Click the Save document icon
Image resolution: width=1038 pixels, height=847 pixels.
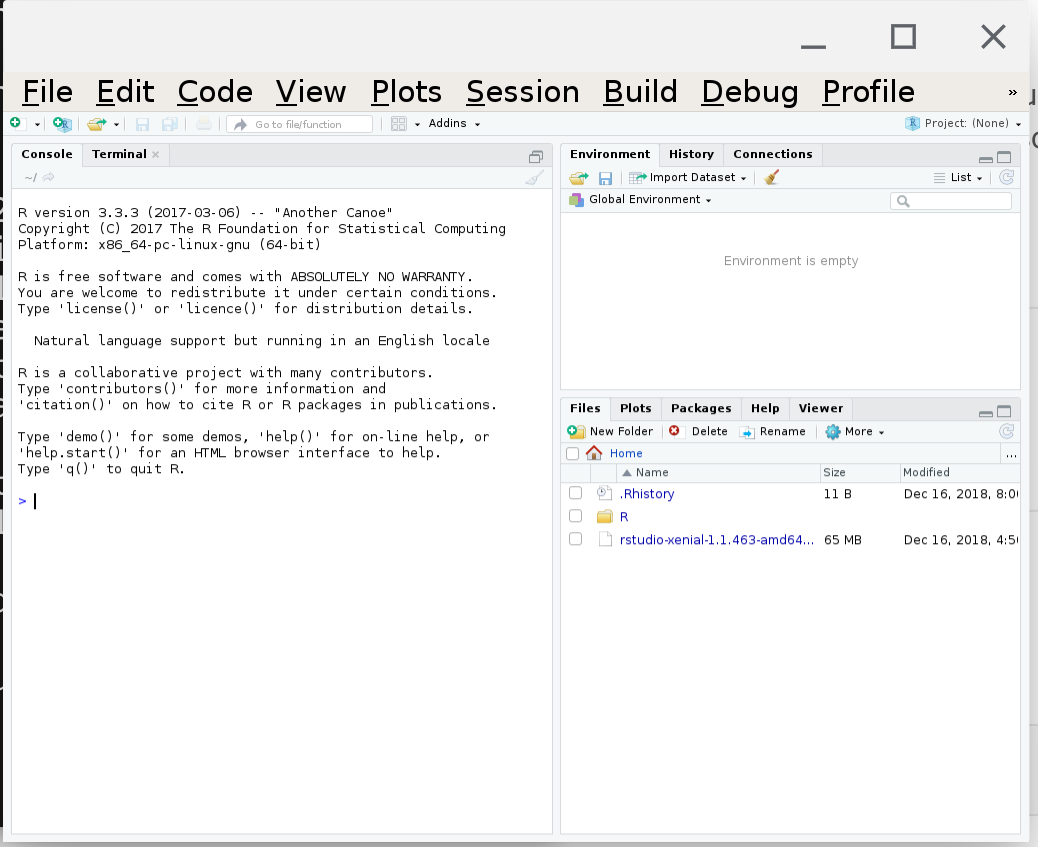click(142, 124)
